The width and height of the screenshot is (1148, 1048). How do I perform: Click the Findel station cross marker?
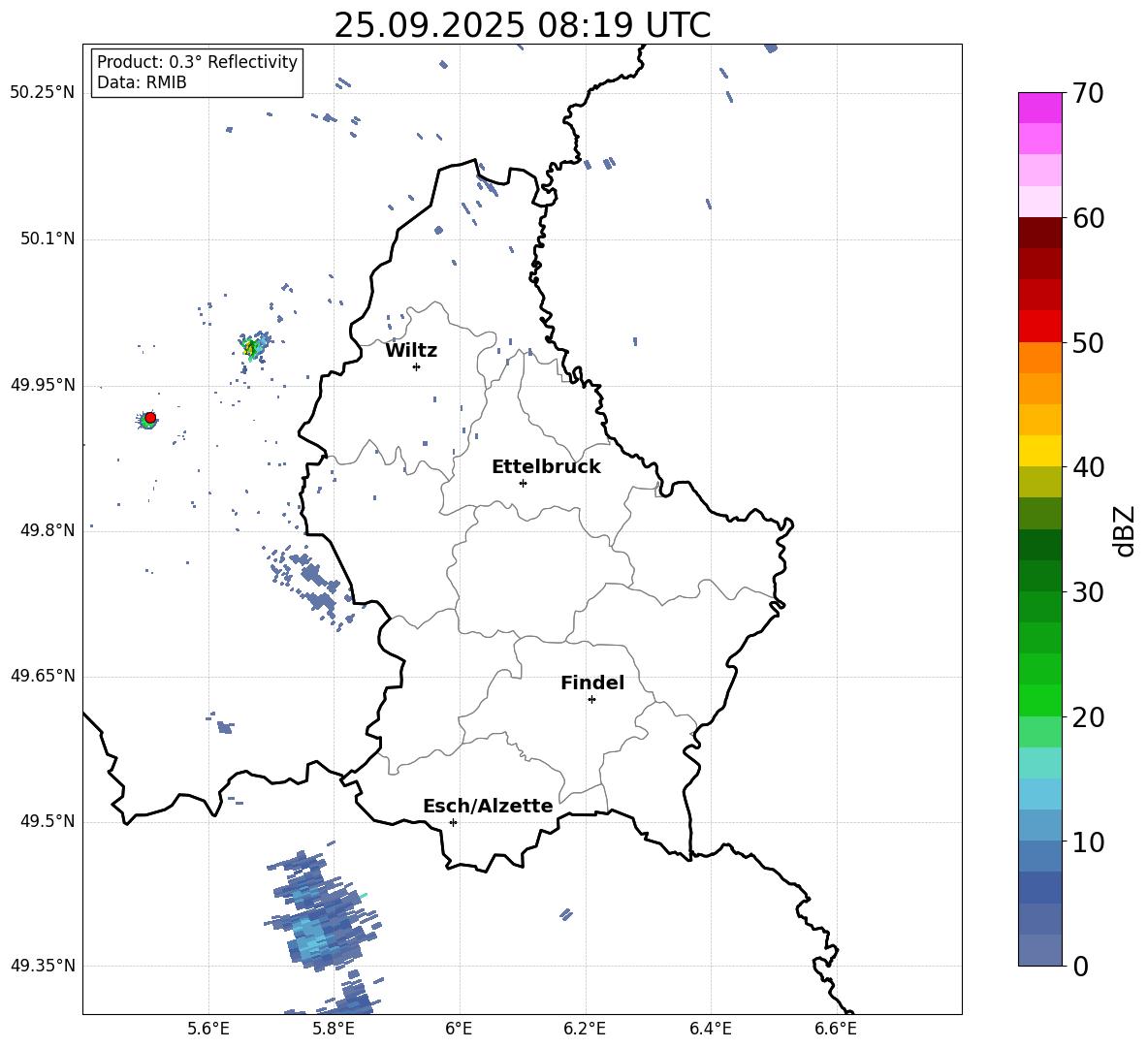(591, 700)
